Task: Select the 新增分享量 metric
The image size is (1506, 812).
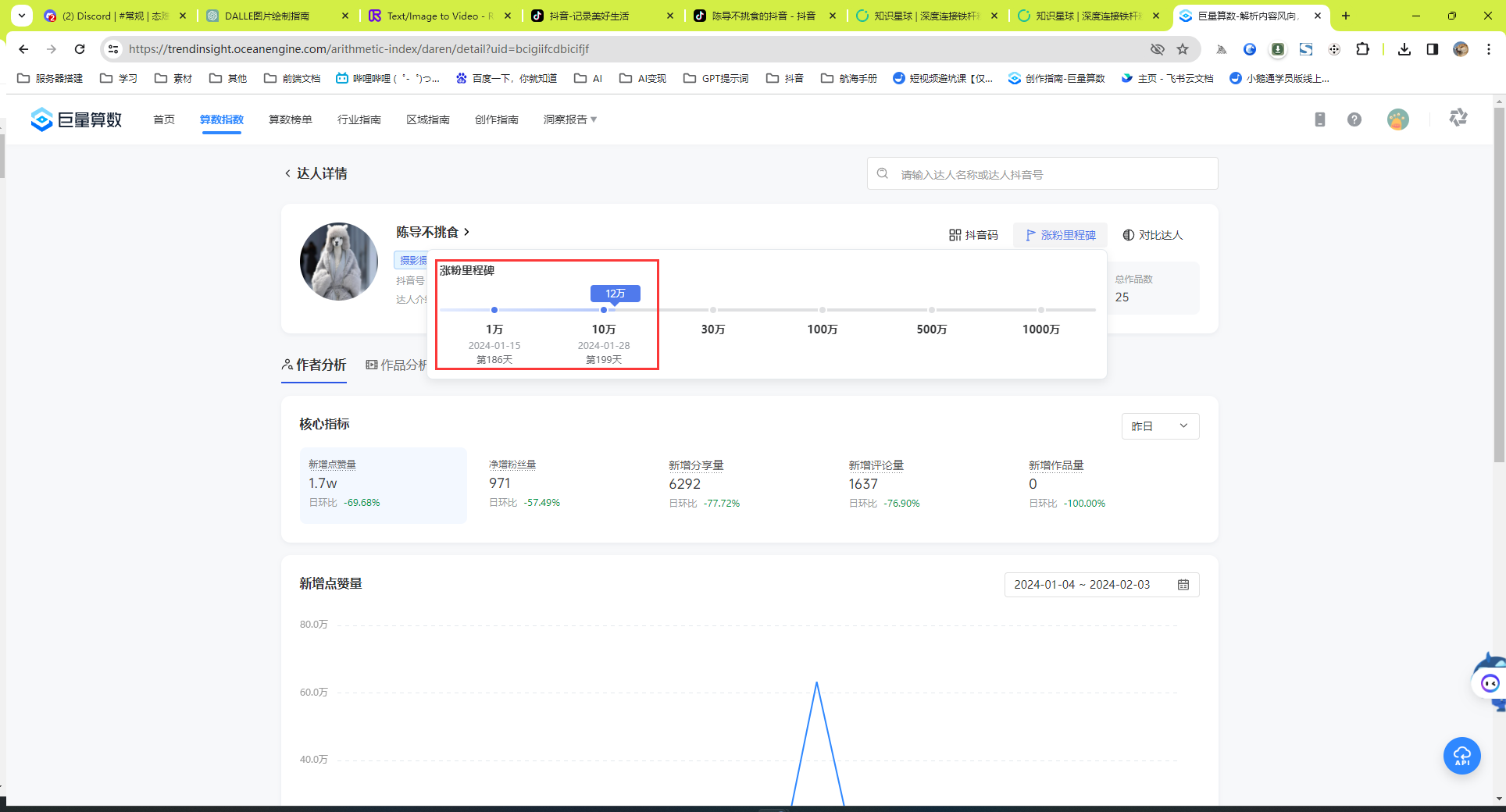Action: (705, 485)
